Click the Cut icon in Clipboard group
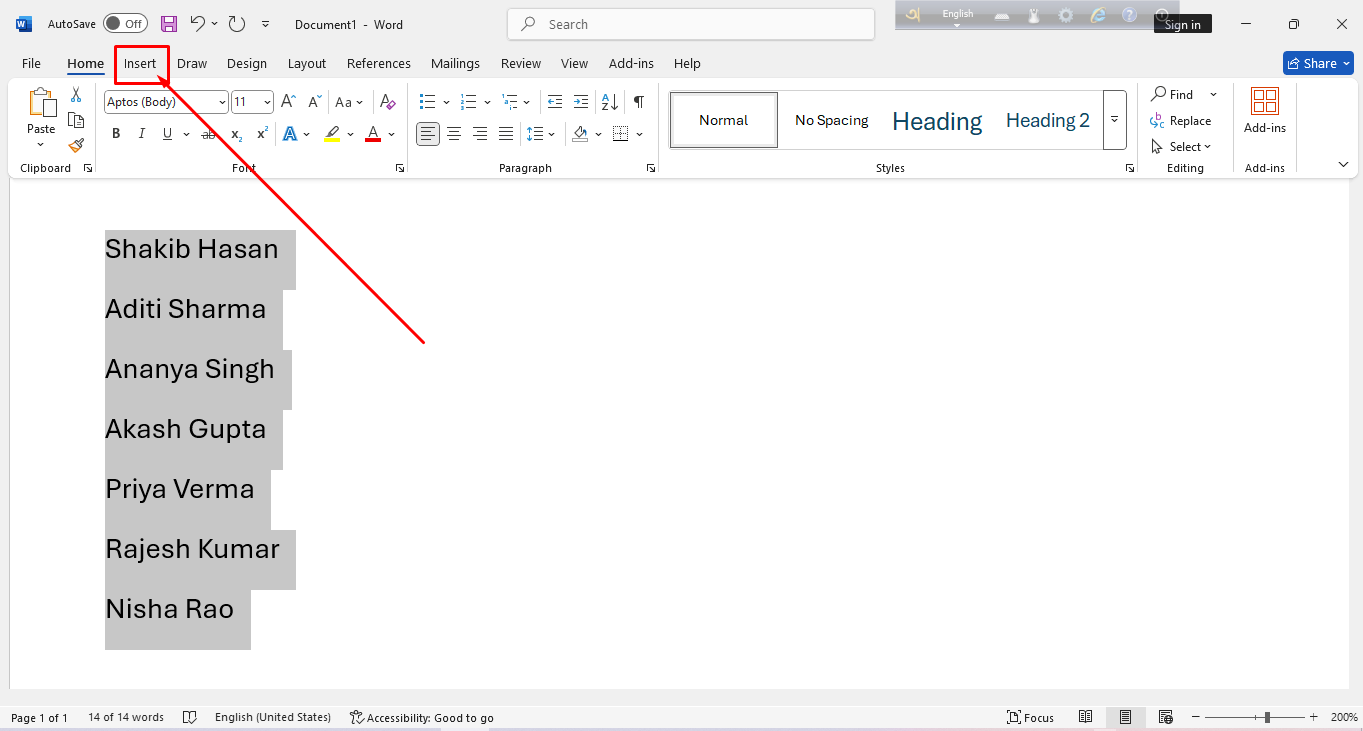Image resolution: width=1363 pixels, height=731 pixels. coord(75,94)
